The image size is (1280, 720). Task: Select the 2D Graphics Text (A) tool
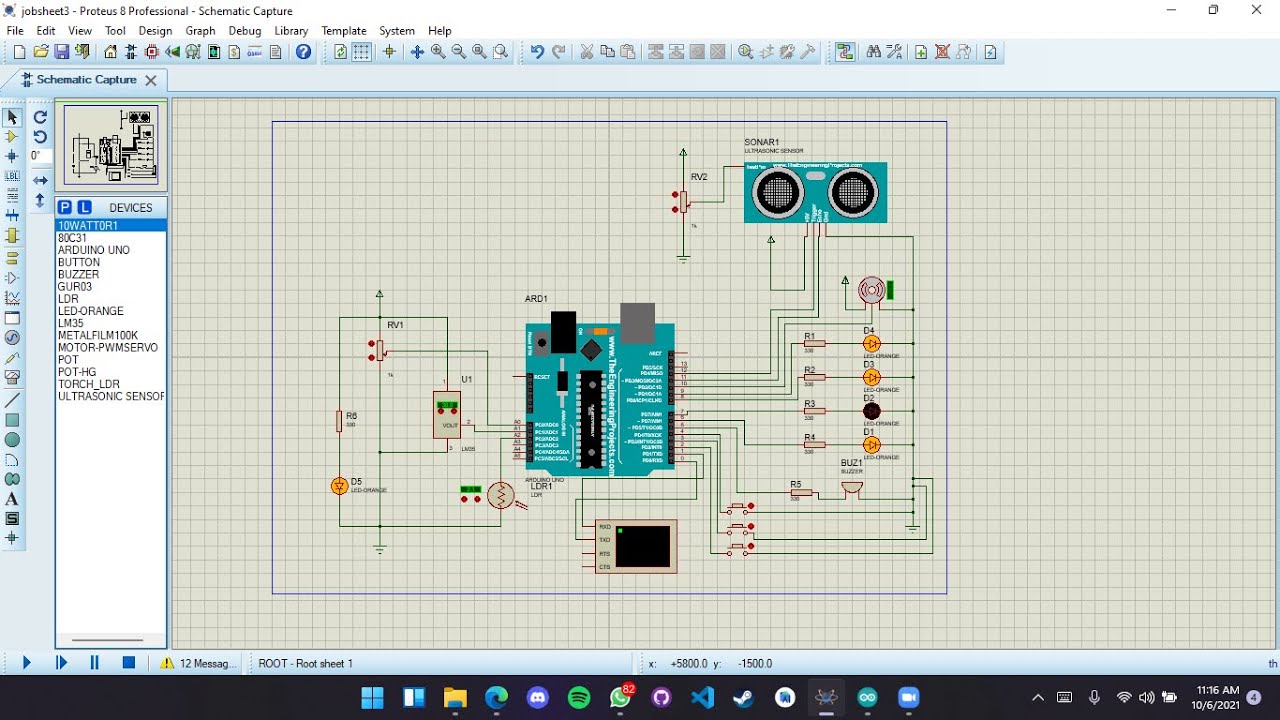click(x=12, y=499)
